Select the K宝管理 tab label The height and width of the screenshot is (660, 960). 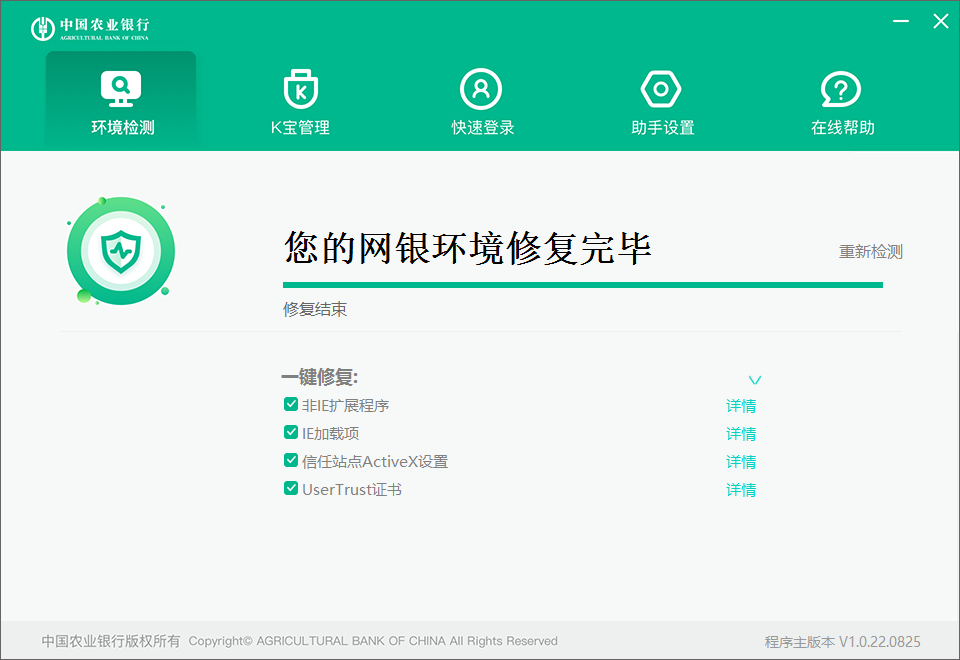(x=300, y=128)
